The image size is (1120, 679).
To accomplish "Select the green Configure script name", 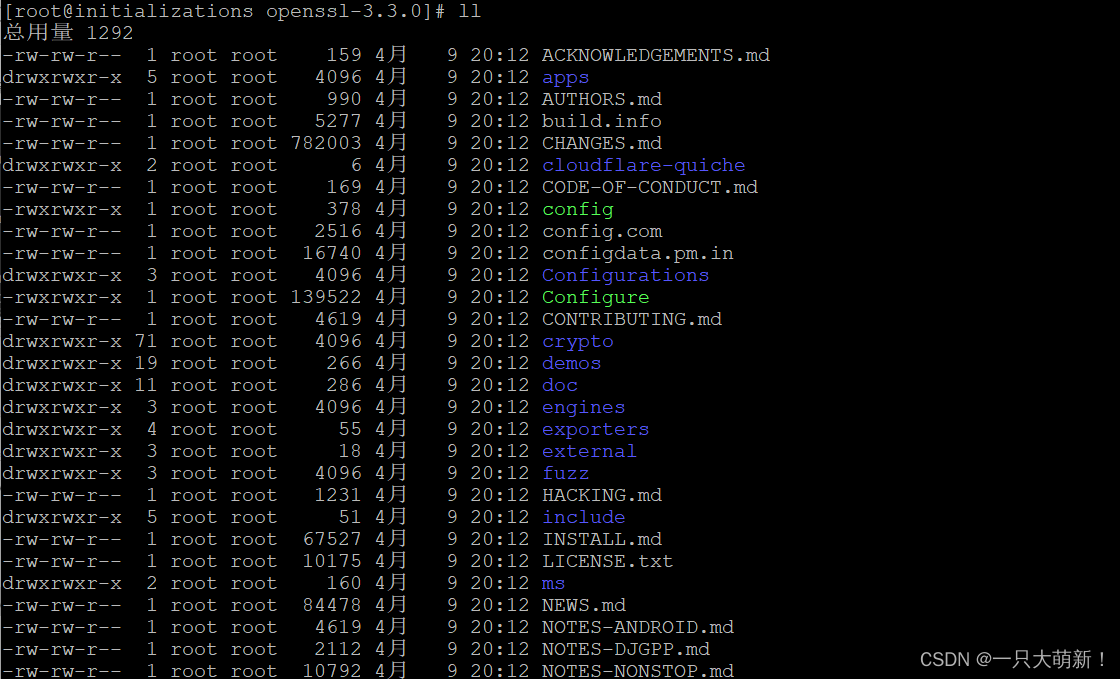I will pyautogui.click(x=596, y=298).
